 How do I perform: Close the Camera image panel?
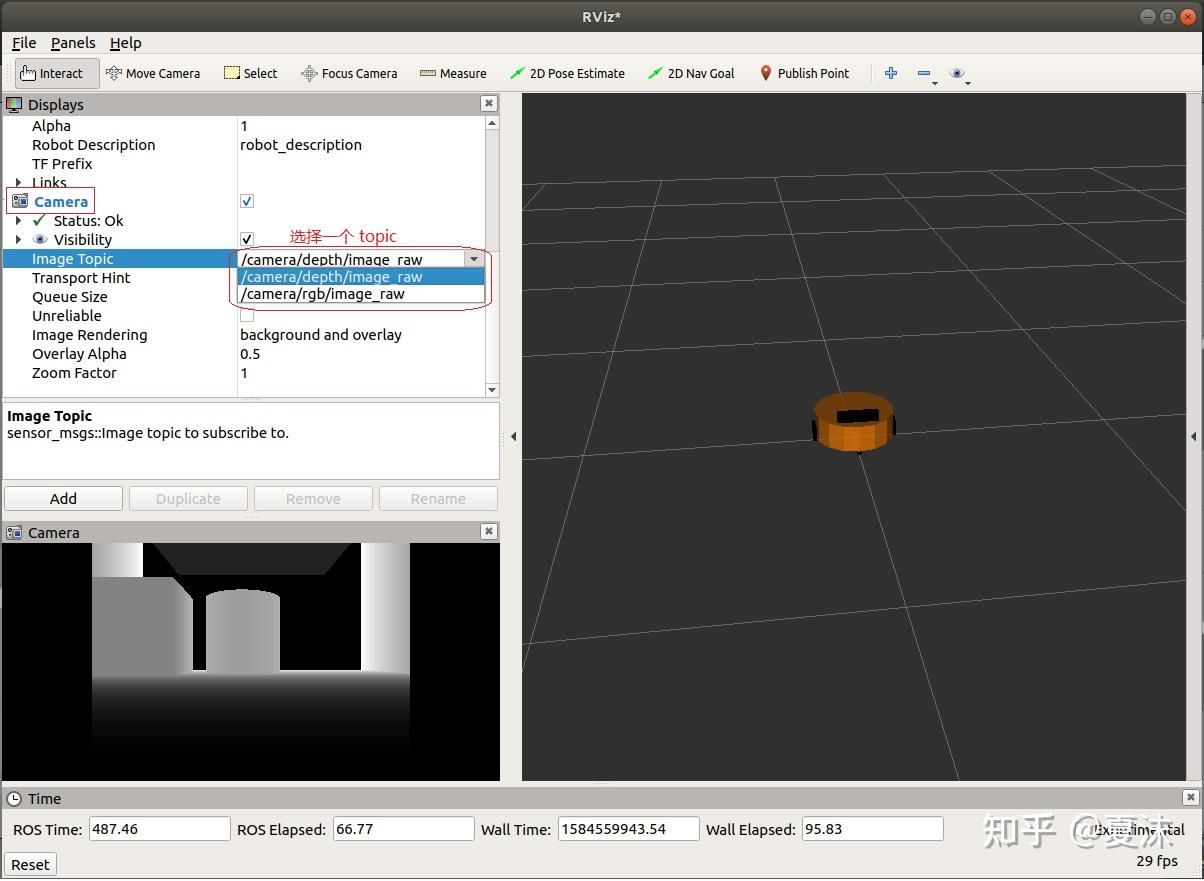(x=488, y=532)
